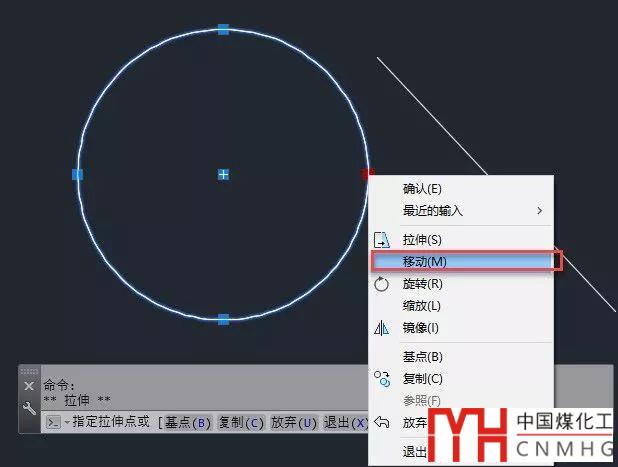
Task: Click the command prompt icon in the command line
Action: pyautogui.click(x=53, y=422)
